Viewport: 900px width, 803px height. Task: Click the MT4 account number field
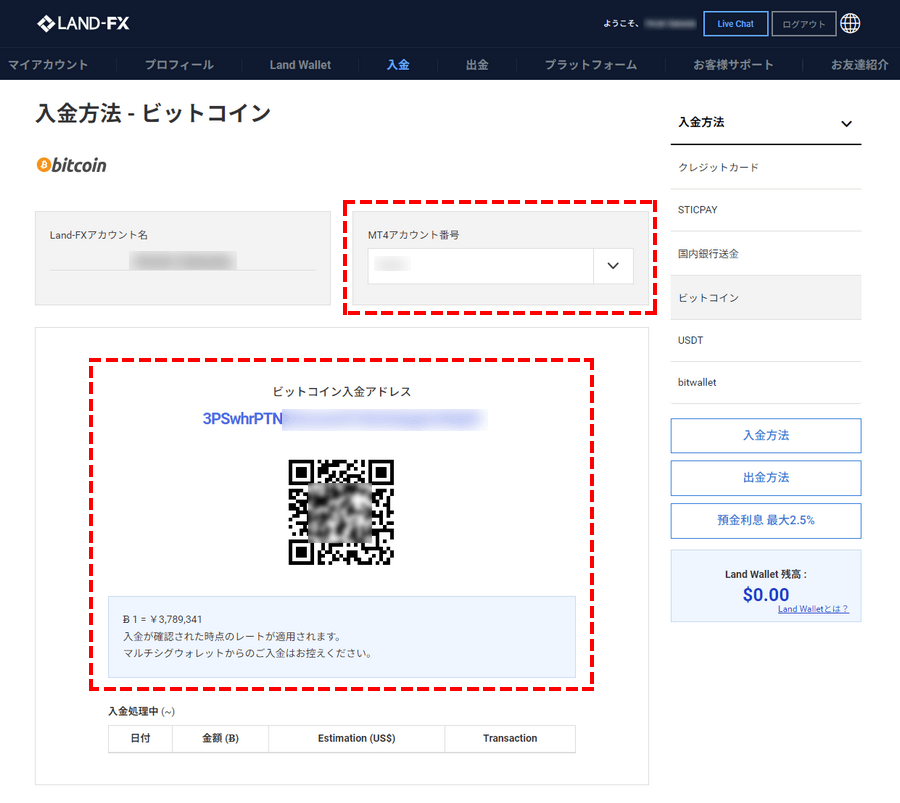480,266
